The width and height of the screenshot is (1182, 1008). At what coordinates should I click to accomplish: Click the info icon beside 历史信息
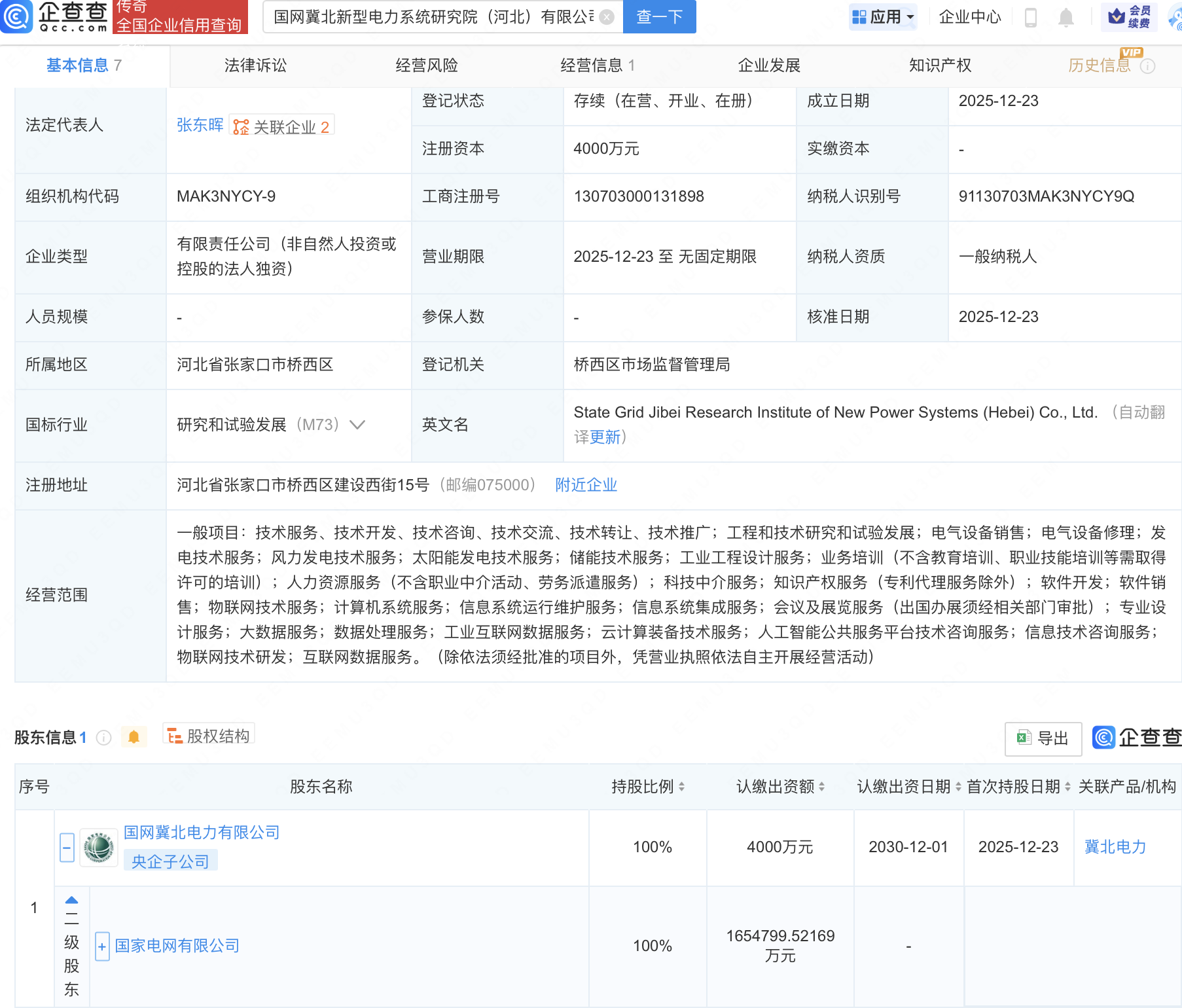click(x=1147, y=66)
